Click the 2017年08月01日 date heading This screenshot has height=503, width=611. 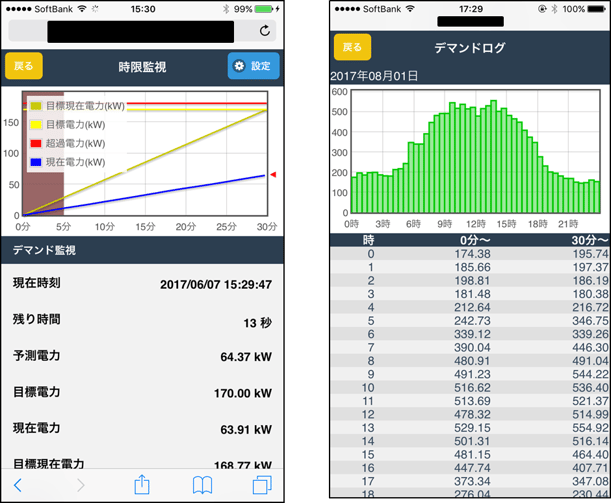pyautogui.click(x=374, y=76)
